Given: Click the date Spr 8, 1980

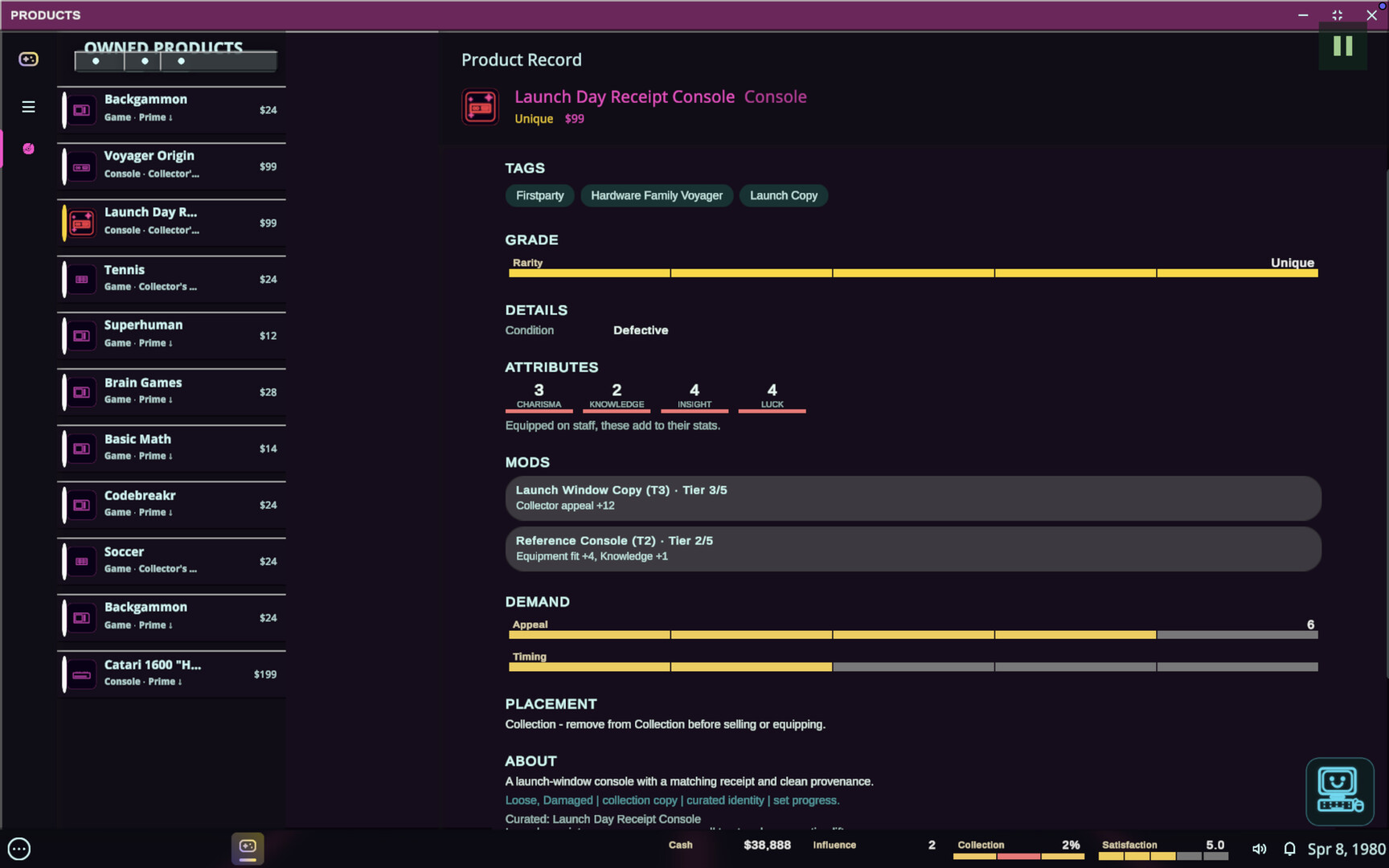Looking at the screenshot, I should click(1346, 850).
